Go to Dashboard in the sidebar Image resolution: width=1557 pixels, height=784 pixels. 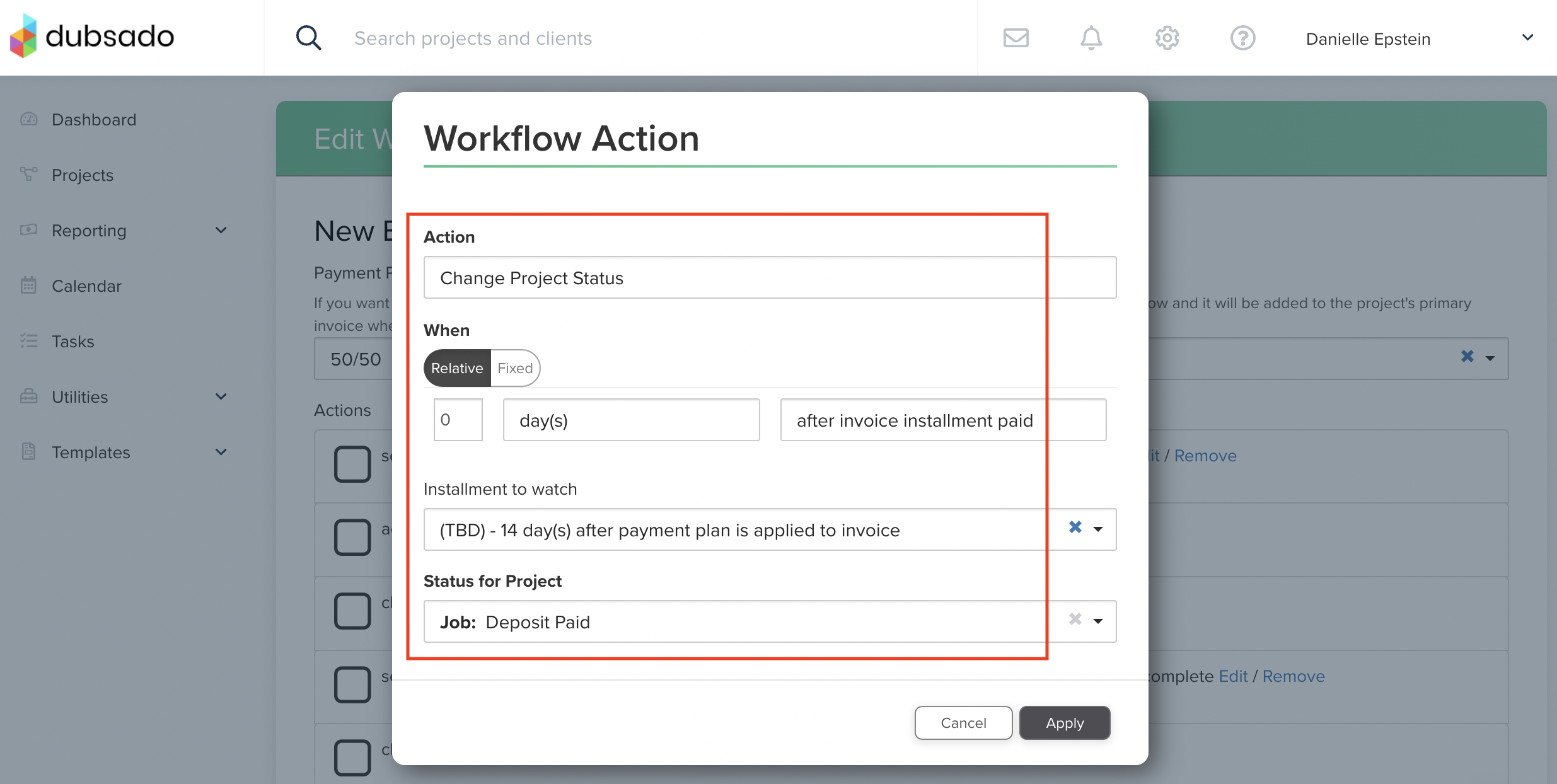(94, 120)
